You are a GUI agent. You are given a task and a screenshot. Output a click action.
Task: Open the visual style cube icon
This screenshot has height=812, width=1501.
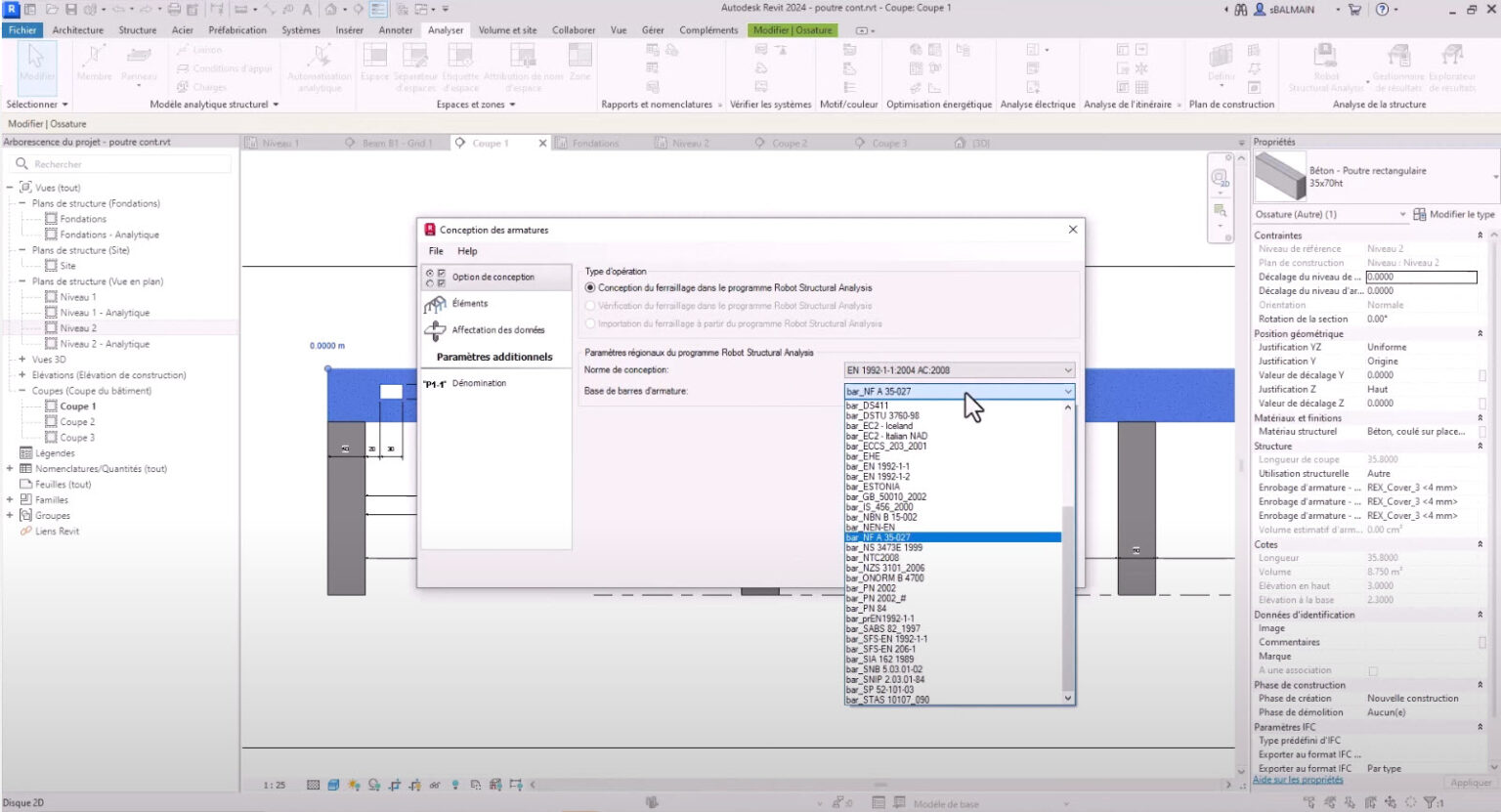tap(332, 784)
